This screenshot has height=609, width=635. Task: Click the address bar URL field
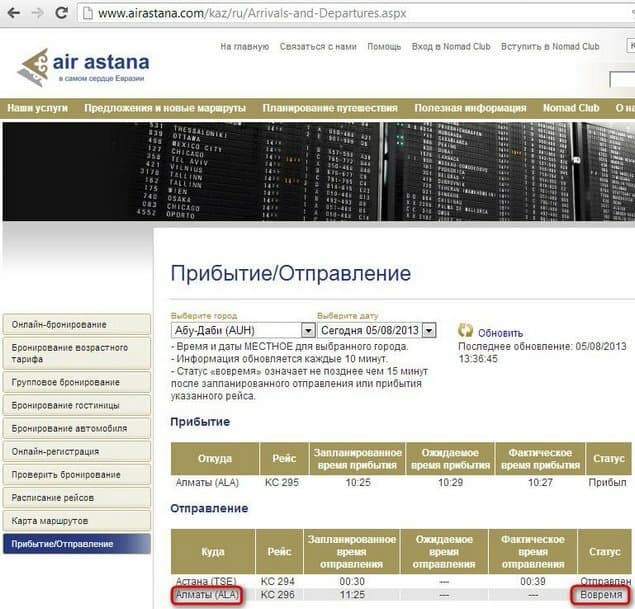[x=358, y=13]
